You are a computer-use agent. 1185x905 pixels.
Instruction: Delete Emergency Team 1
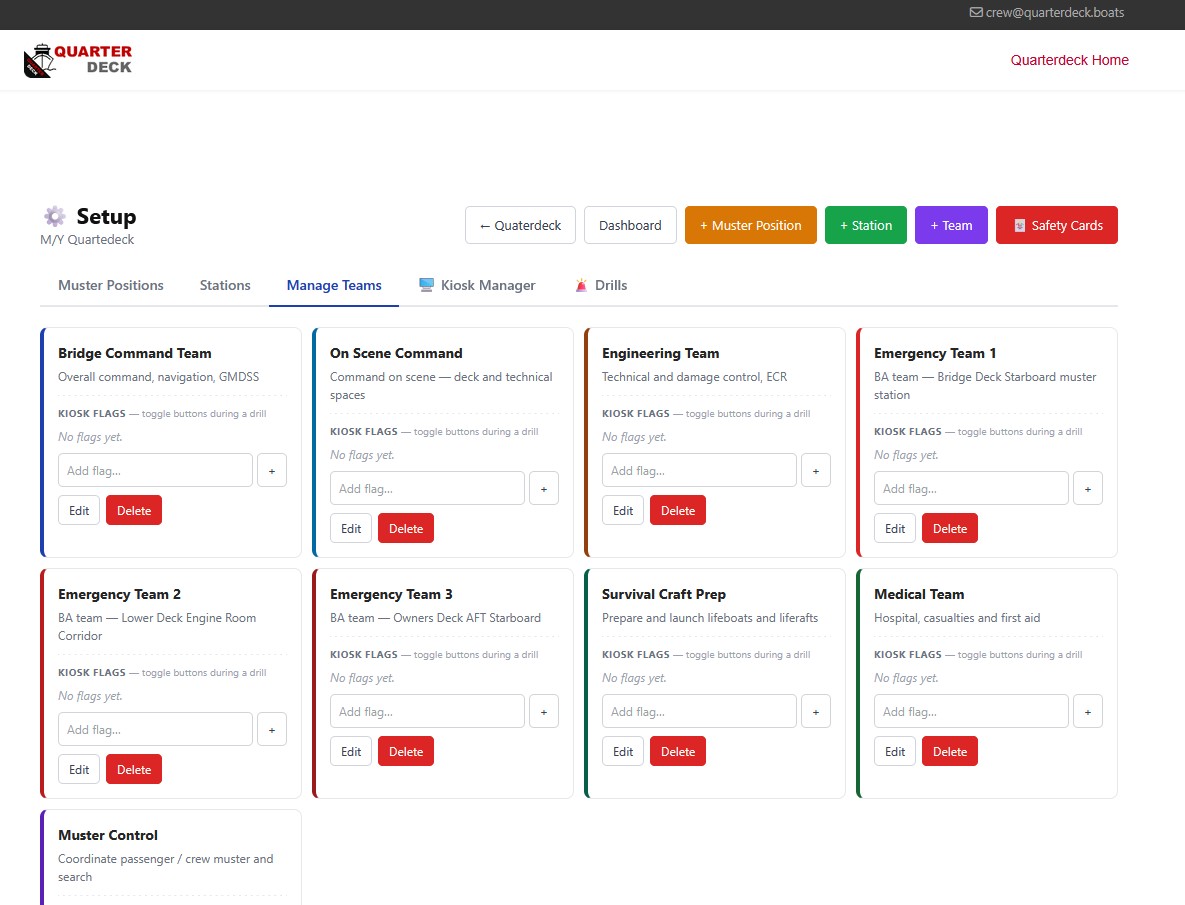(950, 529)
